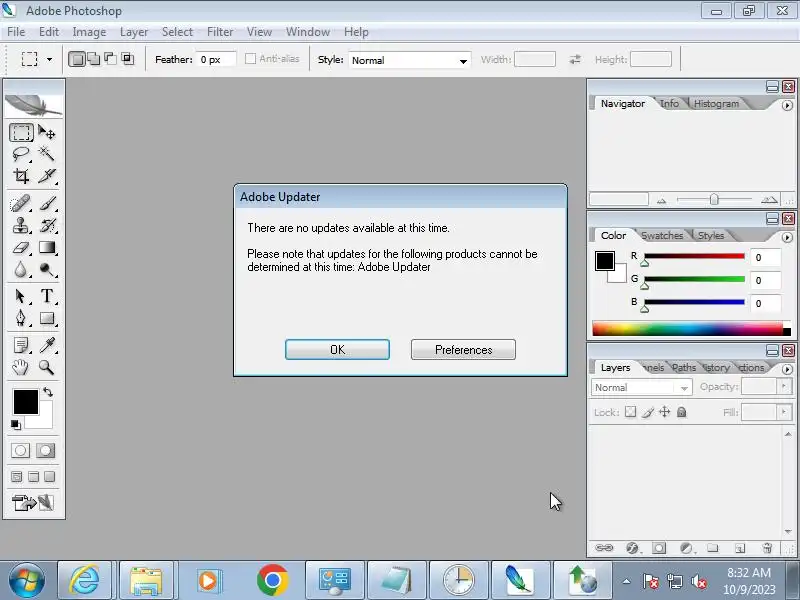The width and height of the screenshot is (800, 600).
Task: Select the Eraser tool
Action: (x=21, y=247)
